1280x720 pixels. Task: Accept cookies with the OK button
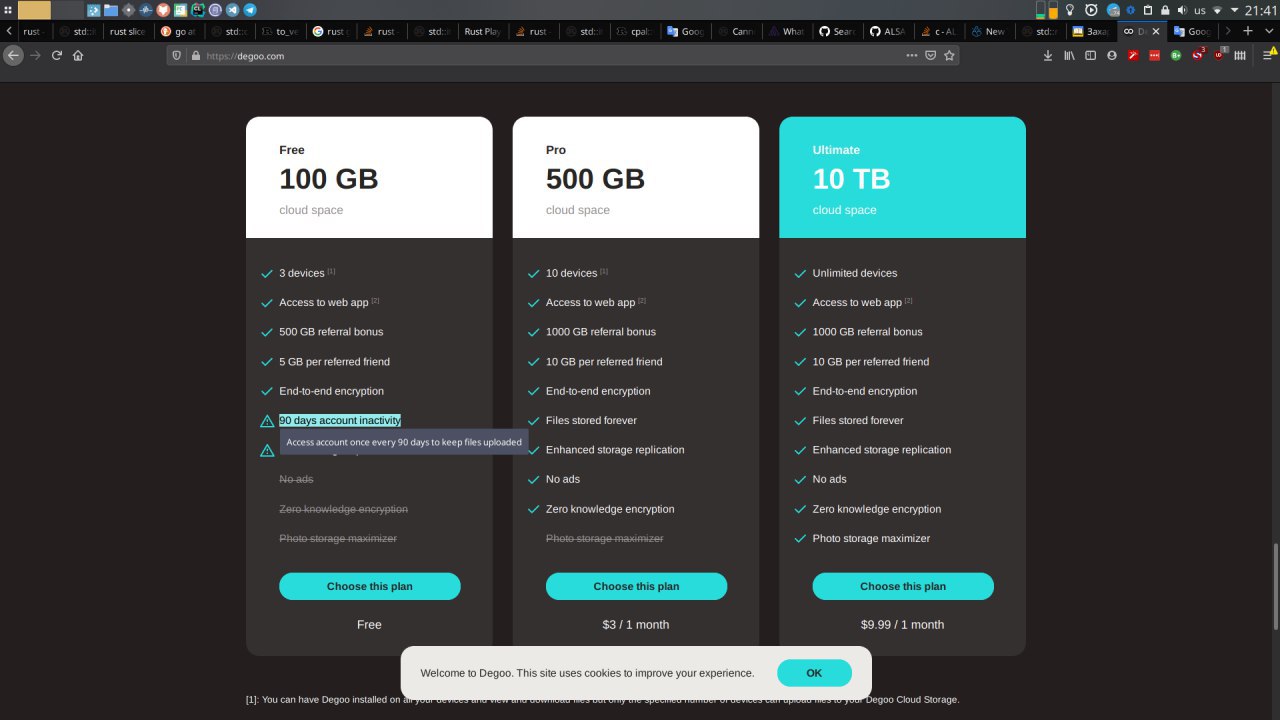(814, 673)
